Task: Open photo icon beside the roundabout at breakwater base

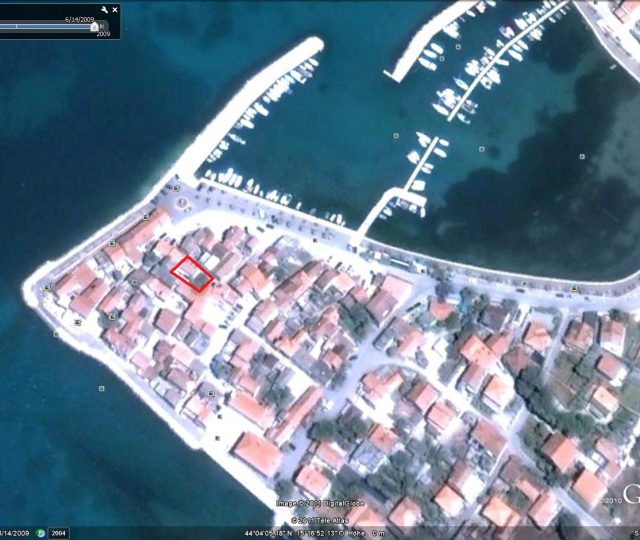Action: [x=176, y=188]
